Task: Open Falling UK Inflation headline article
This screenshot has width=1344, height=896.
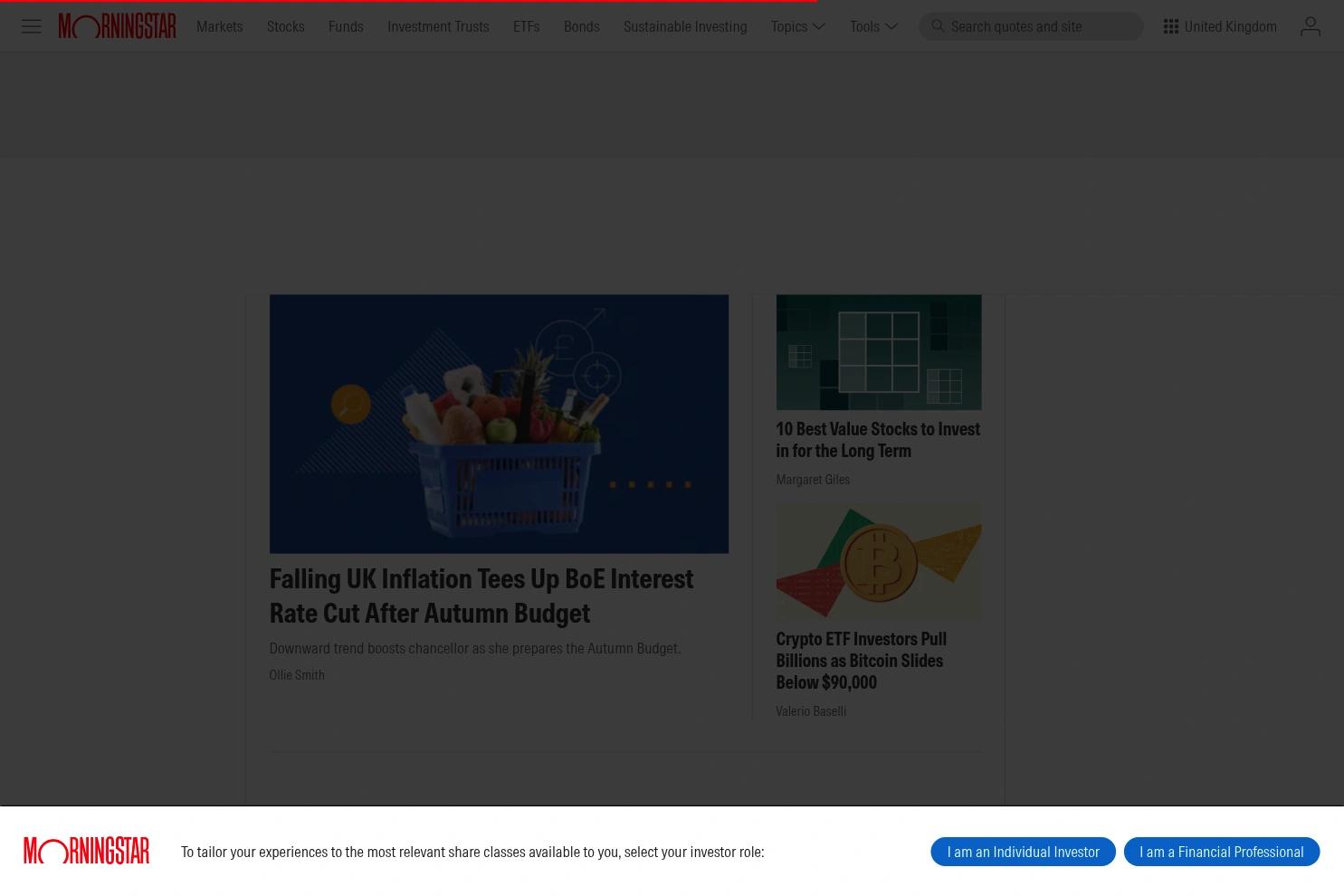Action: [x=481, y=595]
